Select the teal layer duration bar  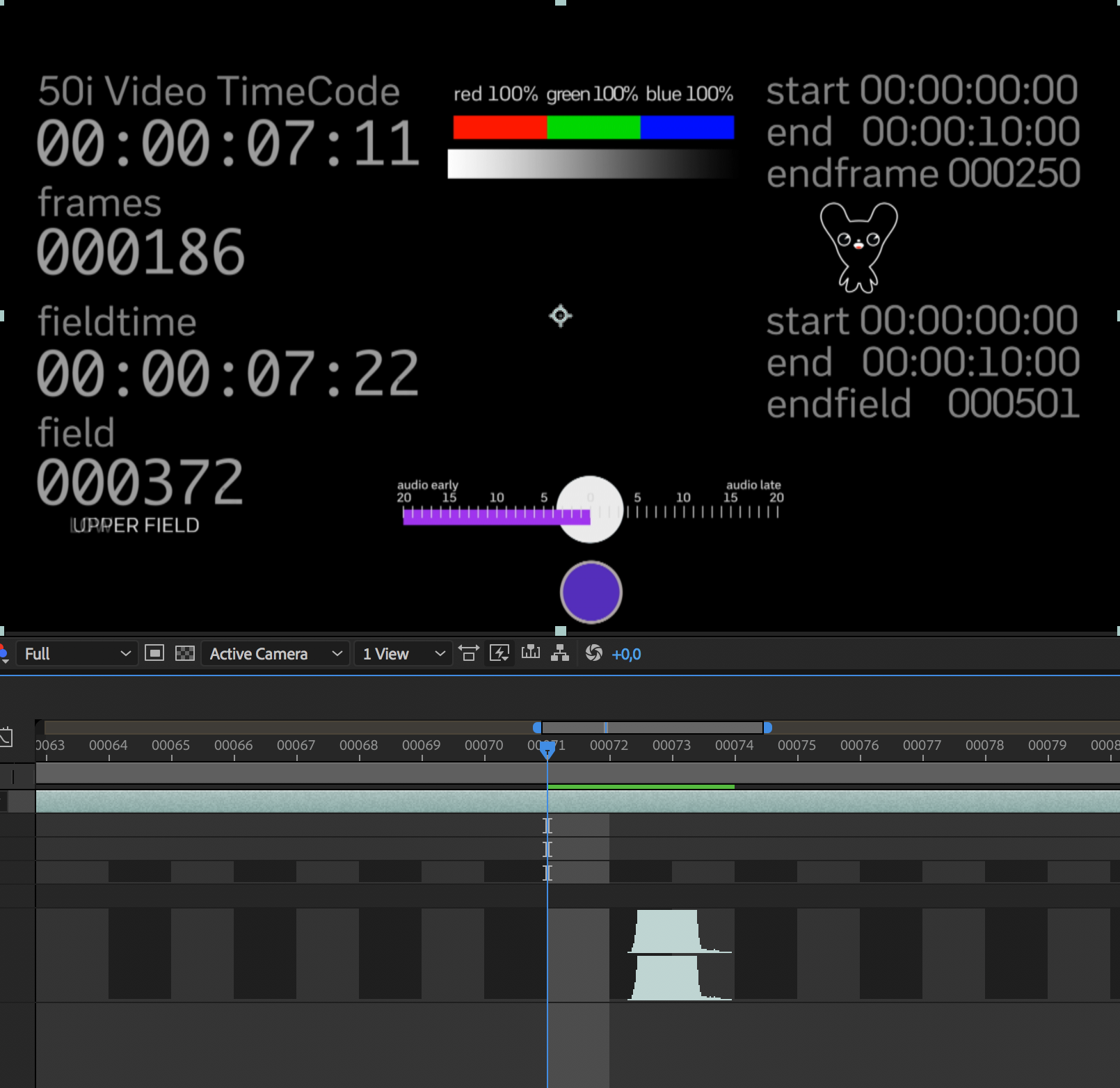(577, 801)
